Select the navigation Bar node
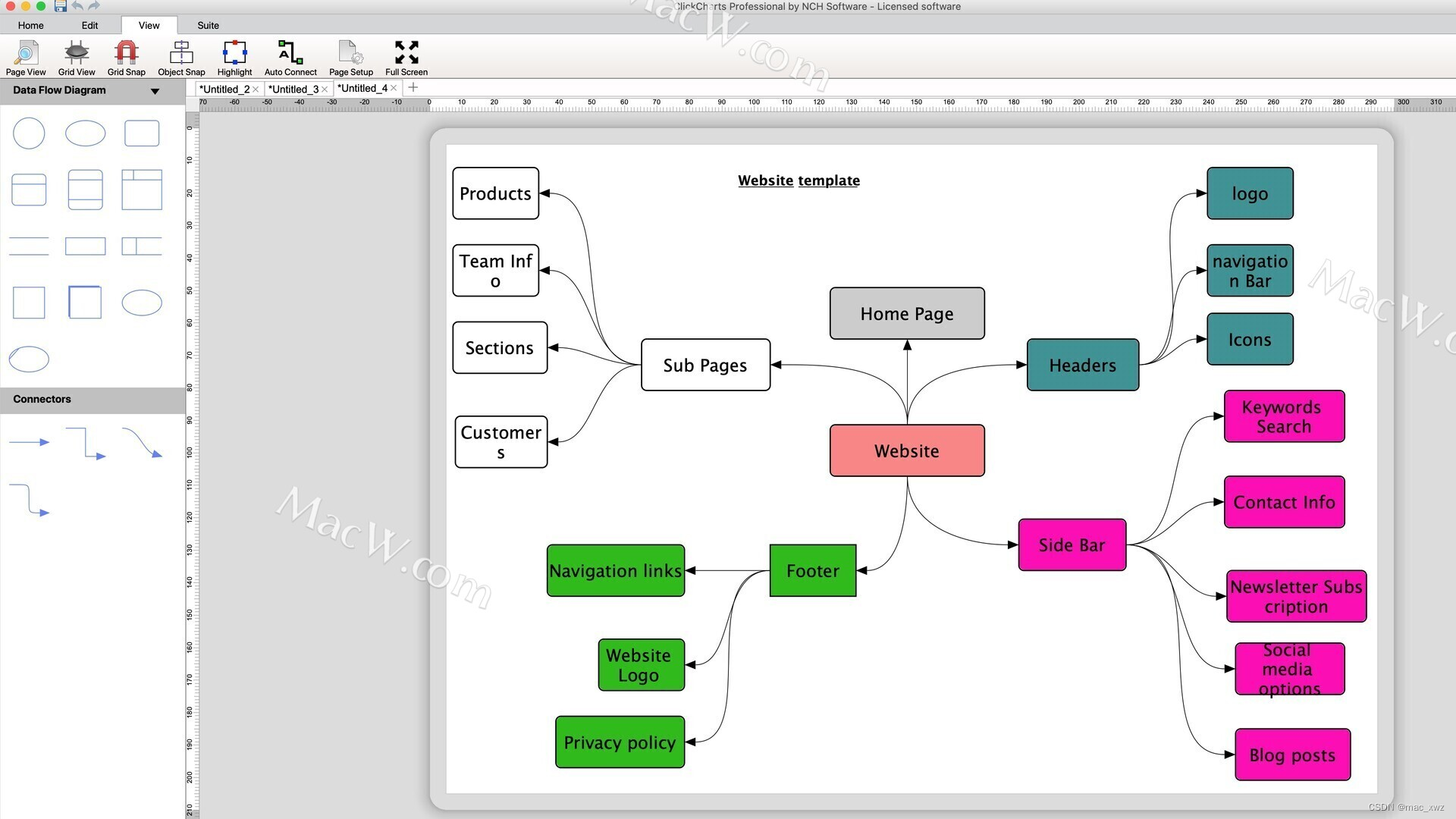Image resolution: width=1456 pixels, height=819 pixels. click(x=1250, y=271)
